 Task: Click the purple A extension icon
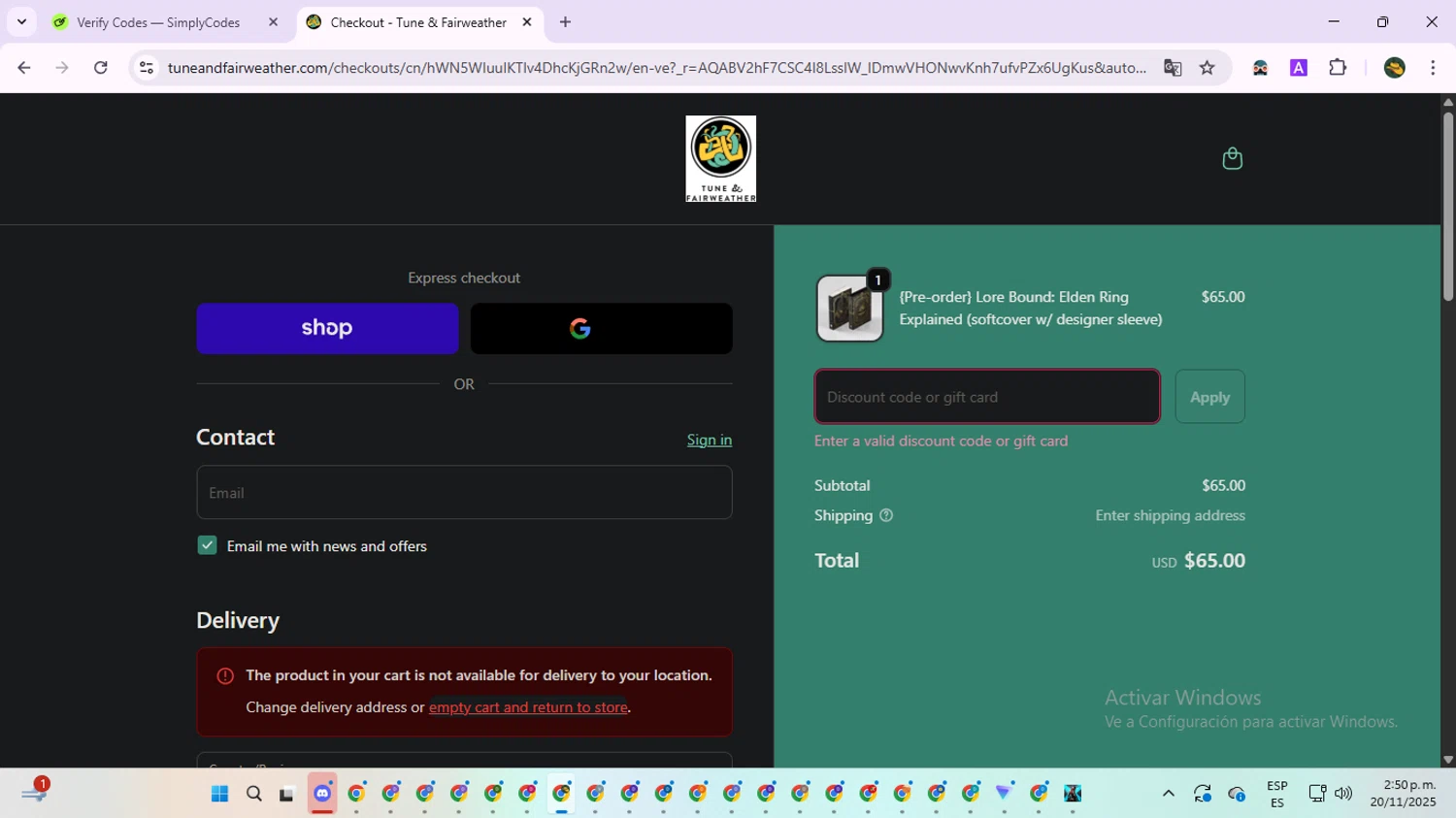click(x=1299, y=68)
